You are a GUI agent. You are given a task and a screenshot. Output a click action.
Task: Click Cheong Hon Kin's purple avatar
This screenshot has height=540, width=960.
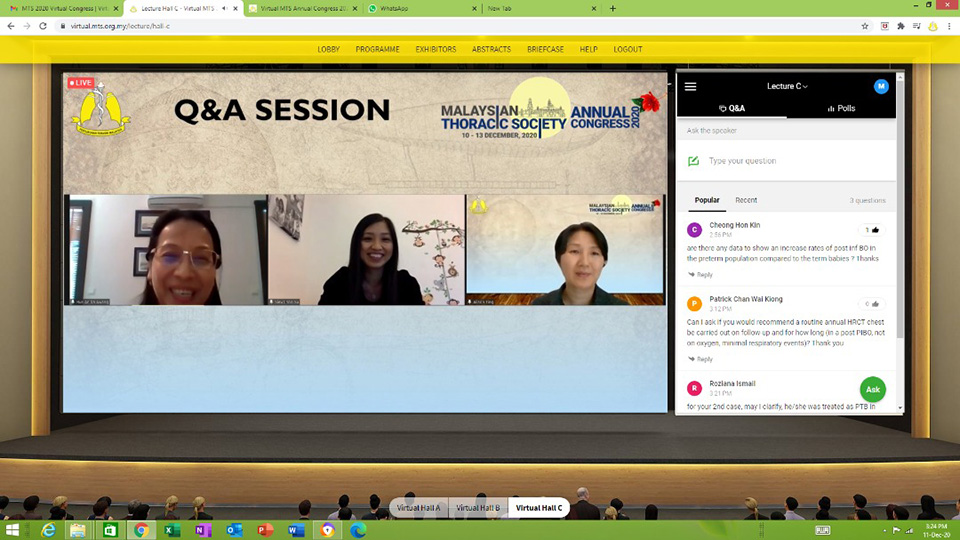[694, 230]
